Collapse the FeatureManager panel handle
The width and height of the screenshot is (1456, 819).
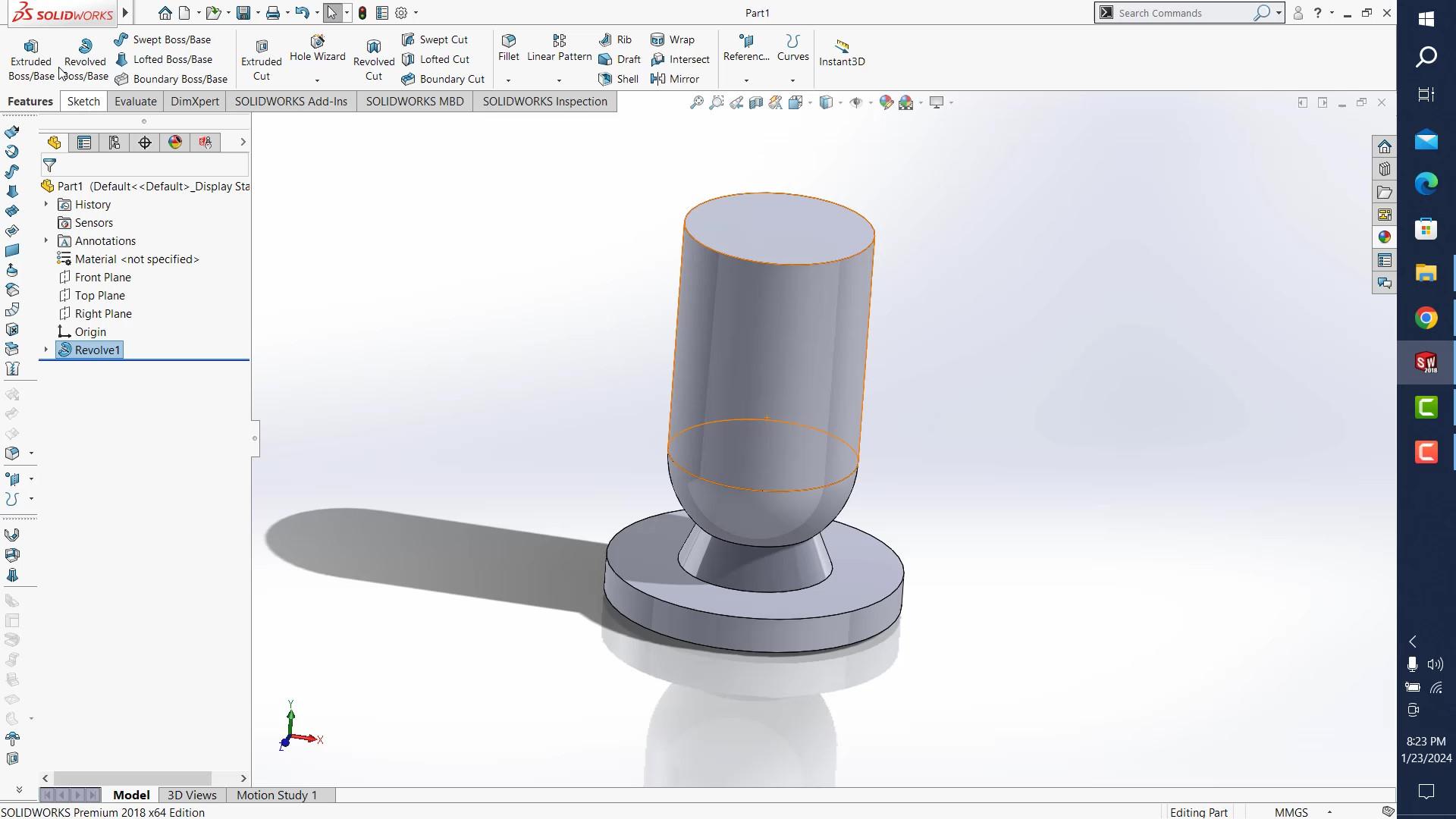[255, 438]
